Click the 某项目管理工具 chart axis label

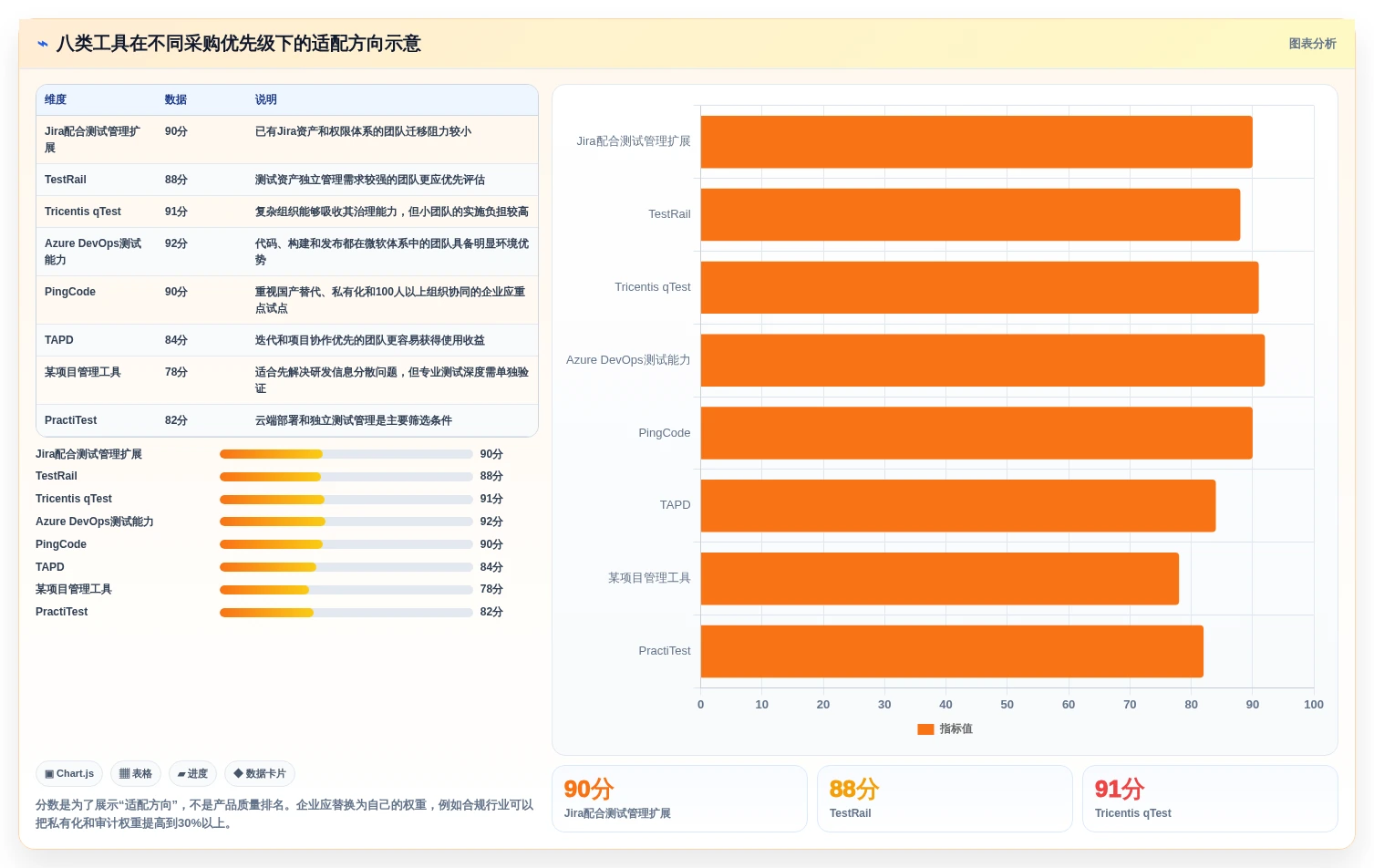[649, 578]
